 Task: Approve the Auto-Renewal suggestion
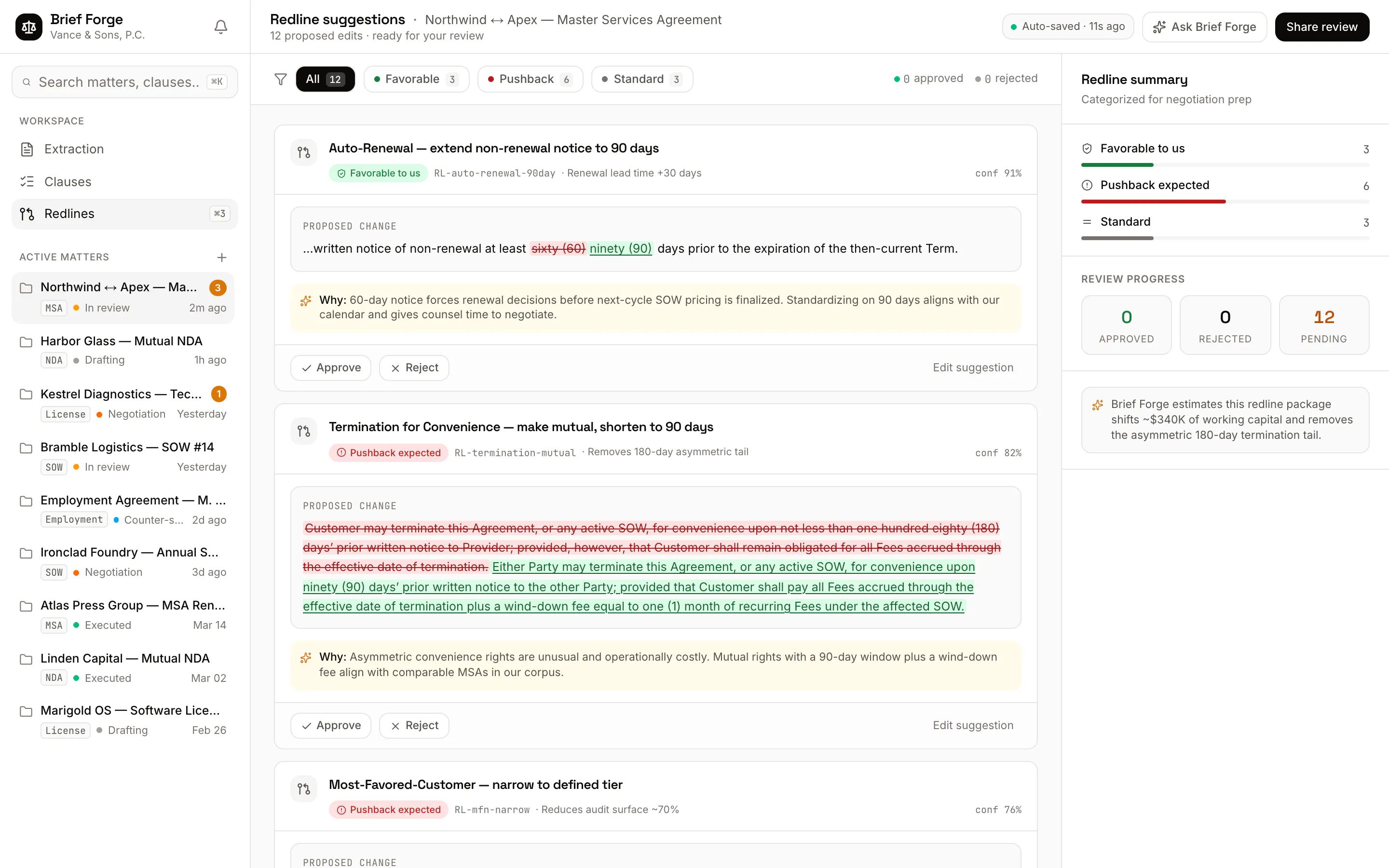(331, 368)
